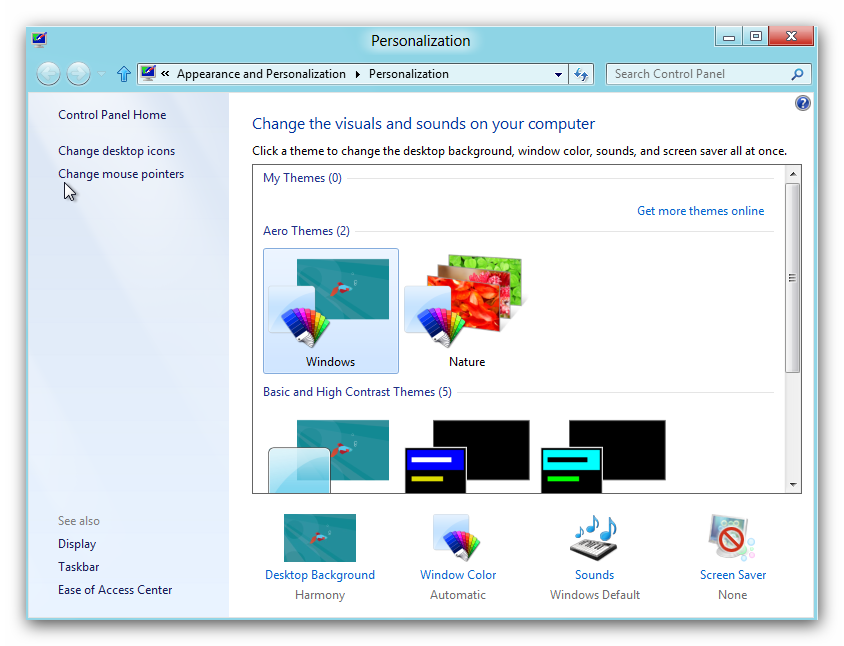Open Change desktop icons link
Screen dimensions: 844x646
pos(116,151)
